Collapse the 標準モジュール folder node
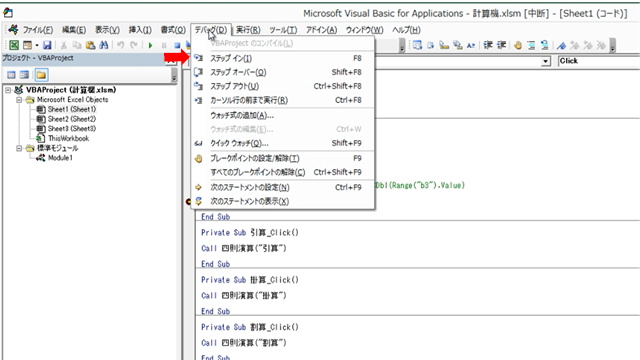This screenshot has height=360, width=640. (x=19, y=148)
